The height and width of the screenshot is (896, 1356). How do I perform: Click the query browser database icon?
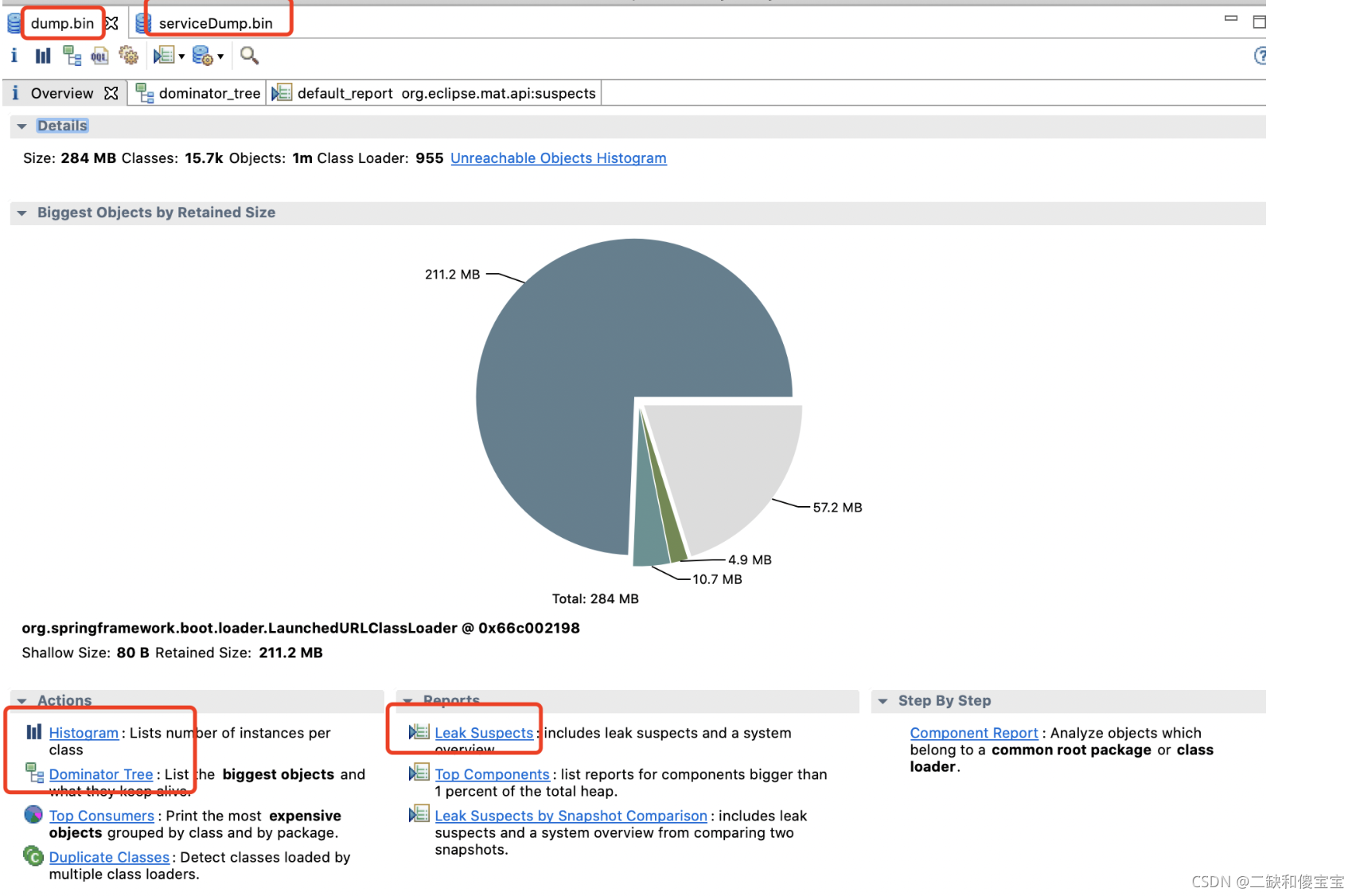pyautogui.click(x=202, y=55)
